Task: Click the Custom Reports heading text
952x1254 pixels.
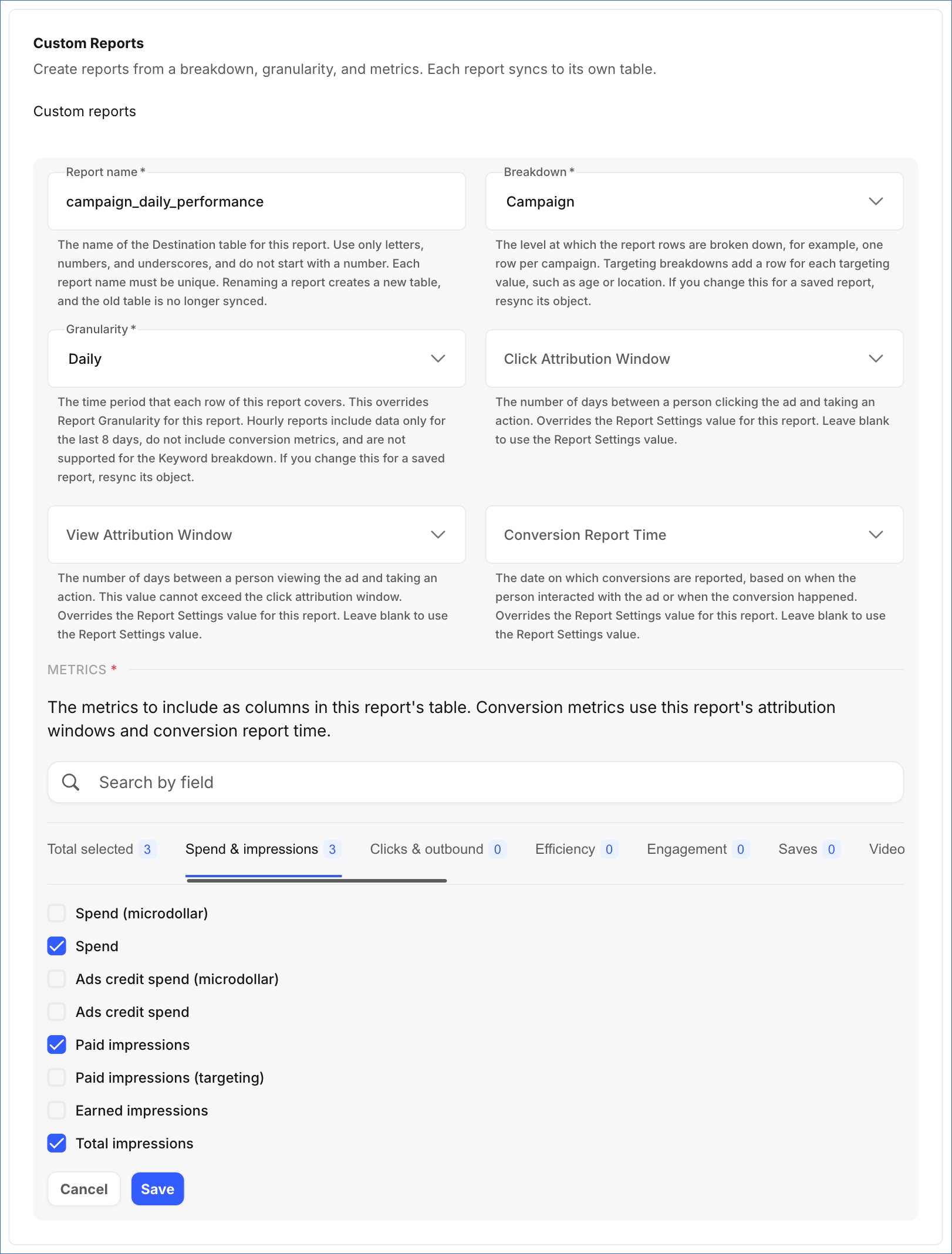Action: point(89,43)
